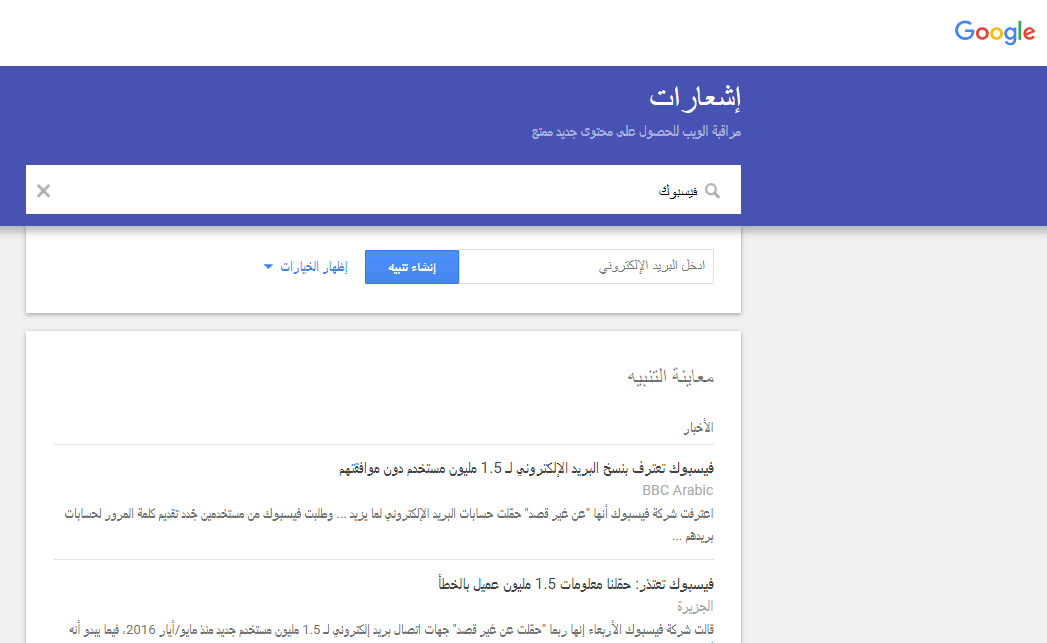The image size is (1047, 643).
Task: Expand إظهار الخيارات show options
Action: [305, 267]
